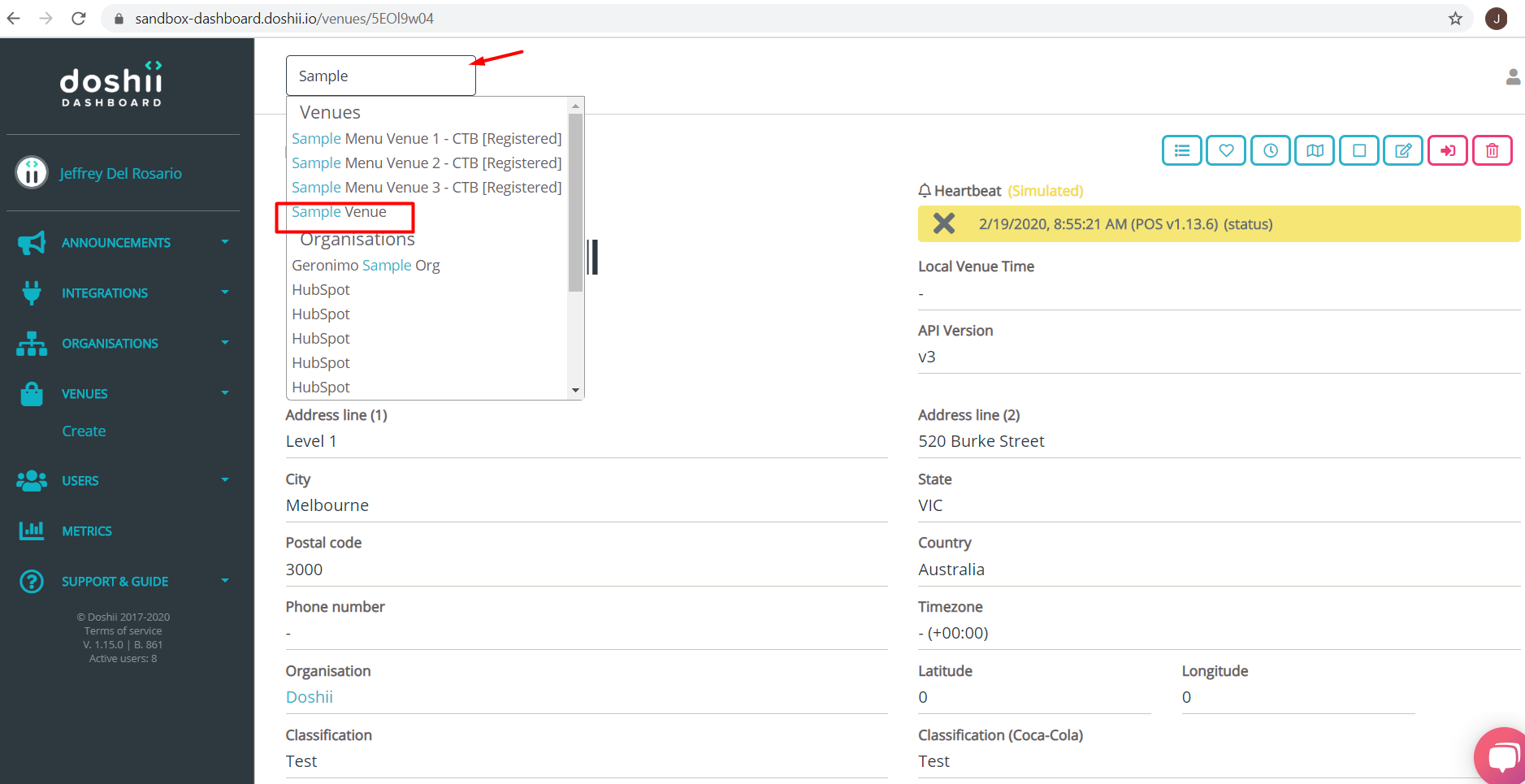Open the Chrome profile avatar J
1525x784 pixels.
pyautogui.click(x=1497, y=18)
